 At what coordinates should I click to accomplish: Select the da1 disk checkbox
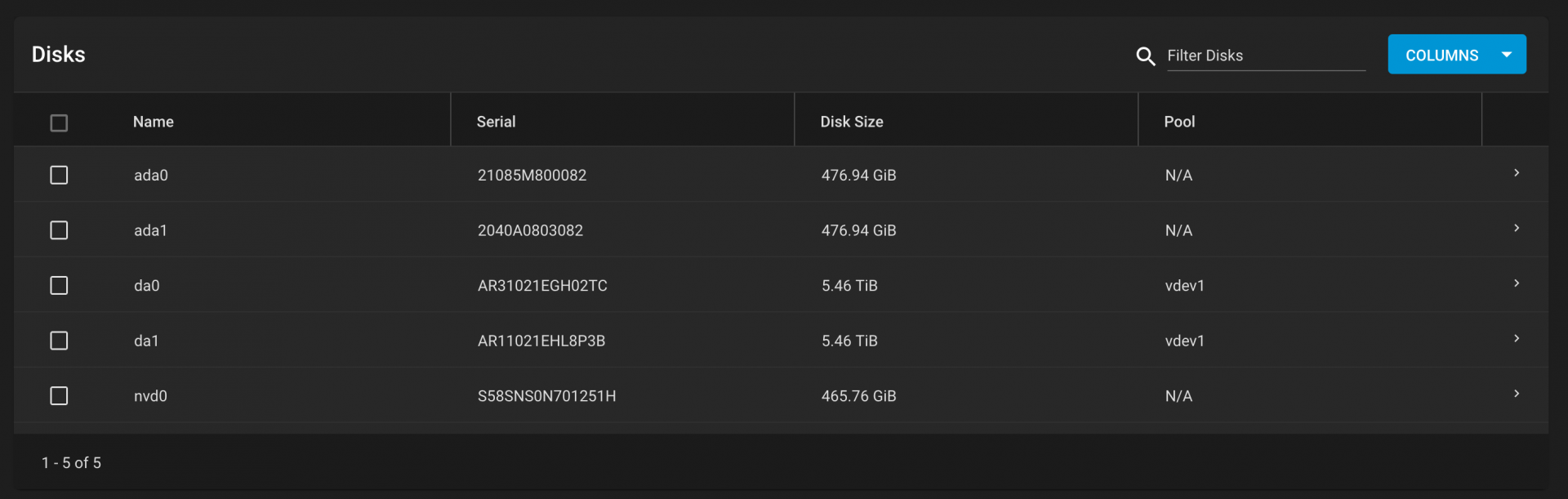coord(59,341)
